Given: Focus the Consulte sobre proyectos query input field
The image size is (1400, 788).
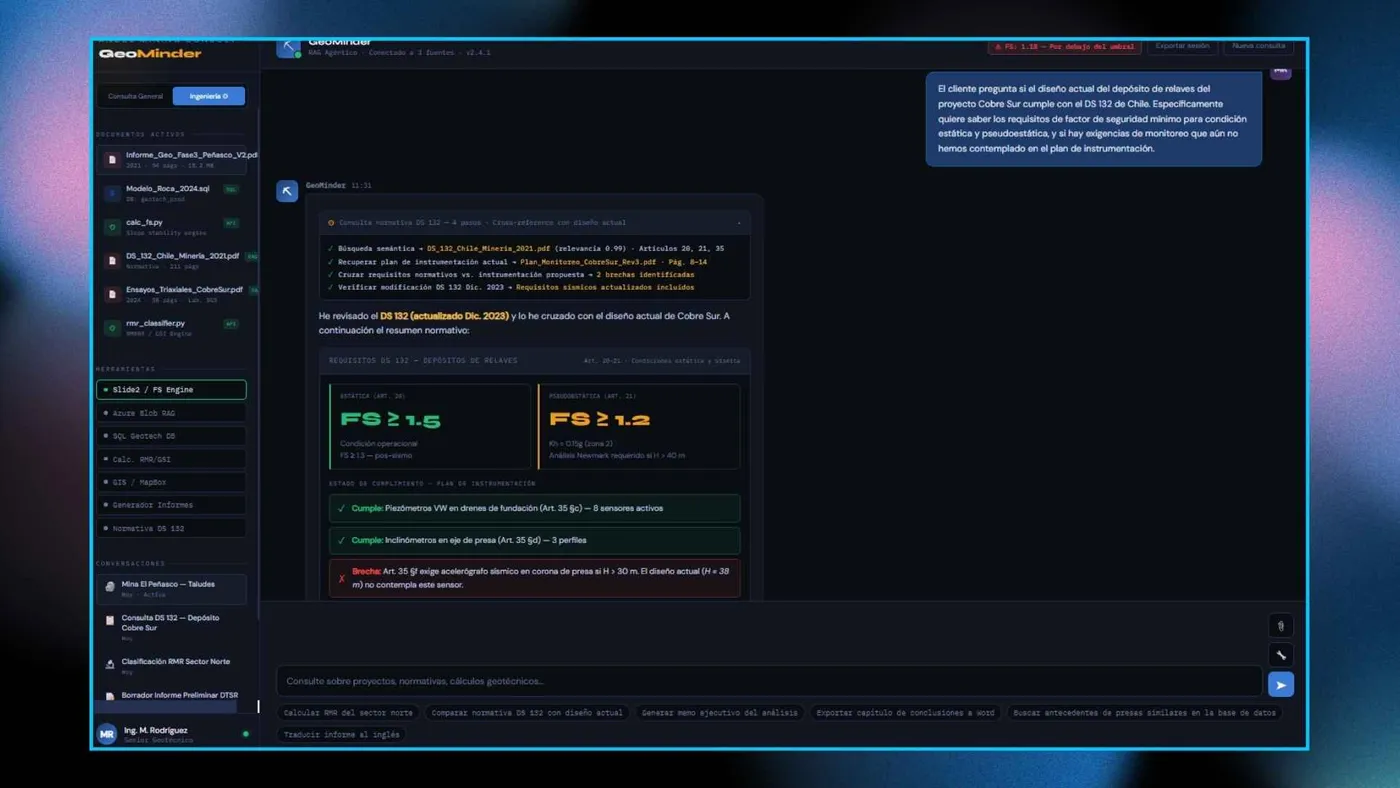Looking at the screenshot, I should [769, 681].
